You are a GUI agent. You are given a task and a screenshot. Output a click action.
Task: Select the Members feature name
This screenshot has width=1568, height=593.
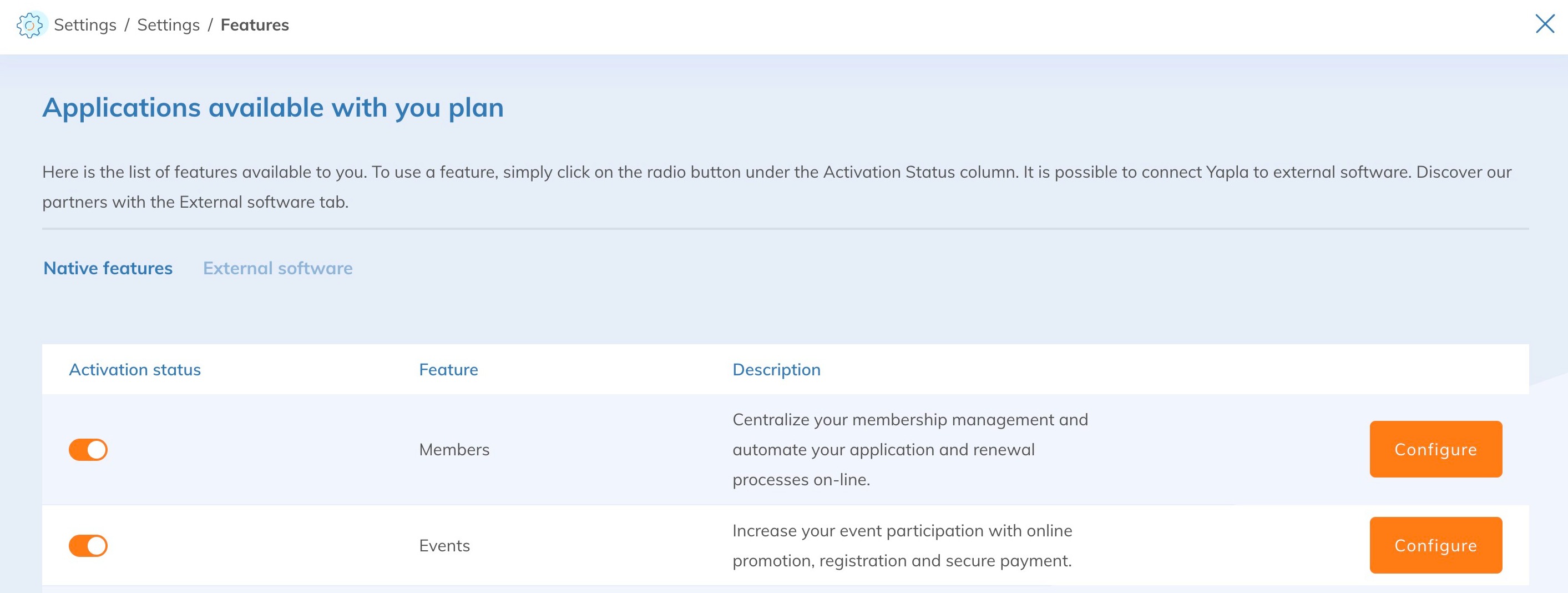pyautogui.click(x=454, y=449)
